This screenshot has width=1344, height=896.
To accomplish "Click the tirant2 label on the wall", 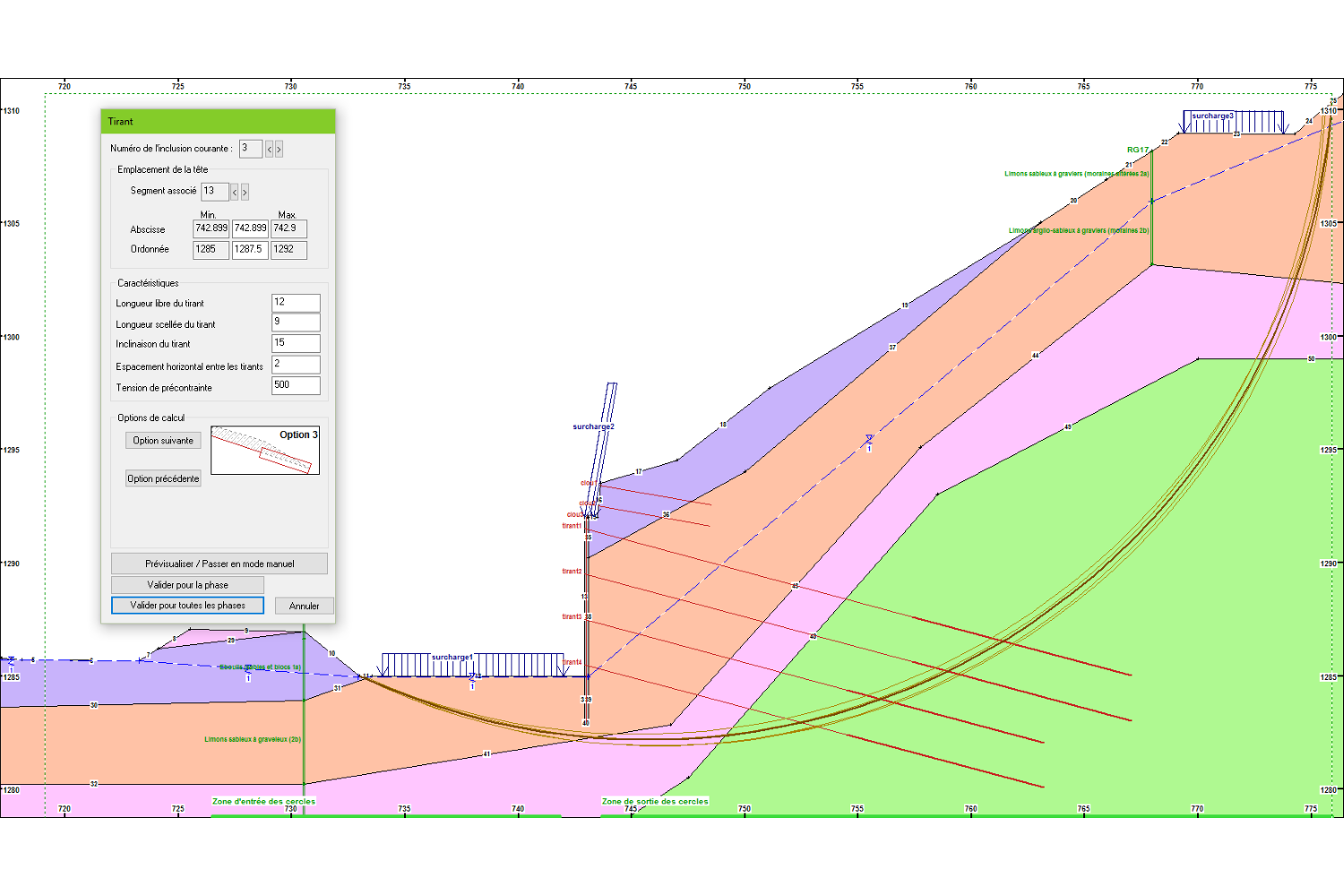I will [x=572, y=572].
